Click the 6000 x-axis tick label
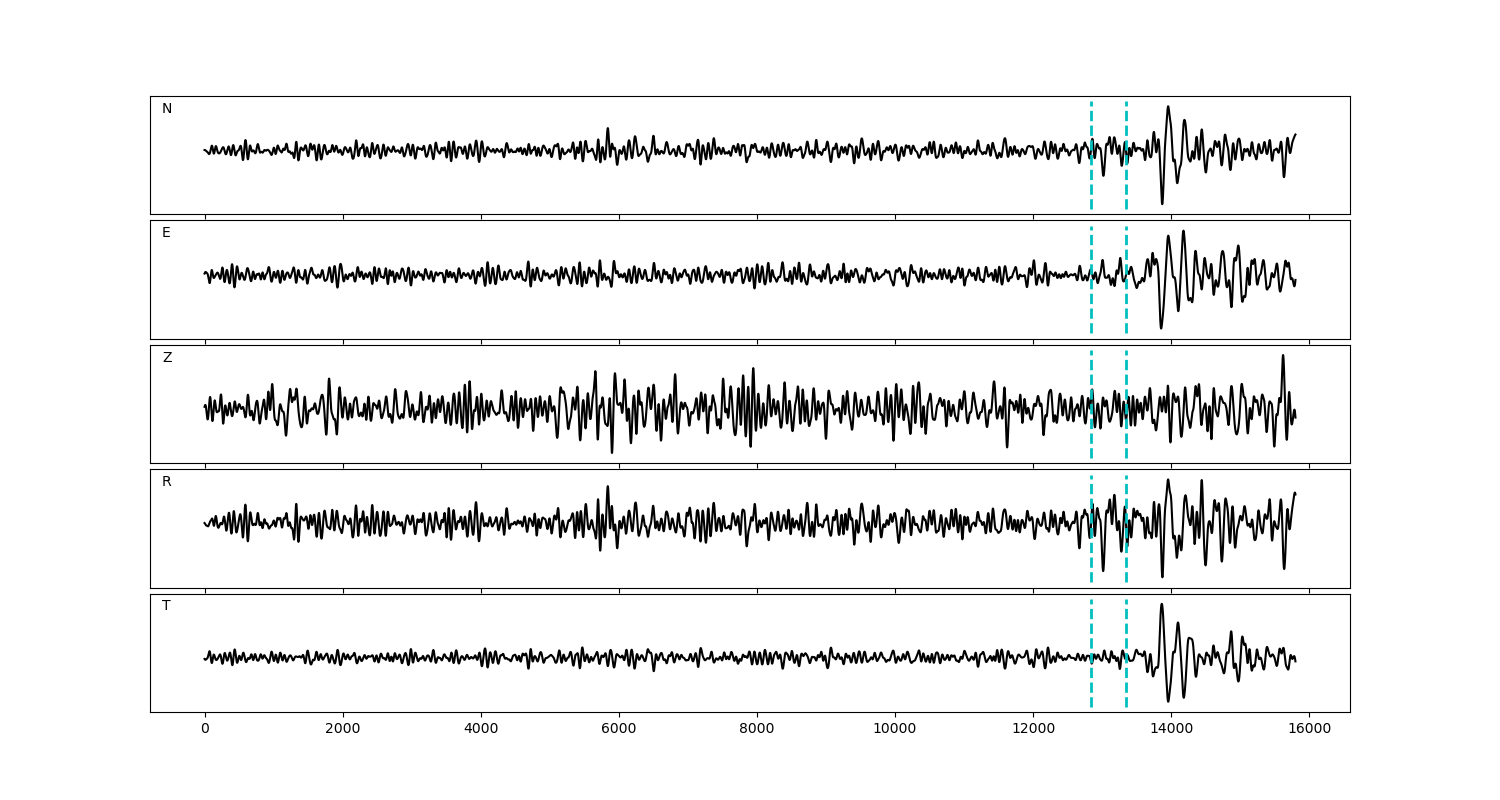 (619, 730)
